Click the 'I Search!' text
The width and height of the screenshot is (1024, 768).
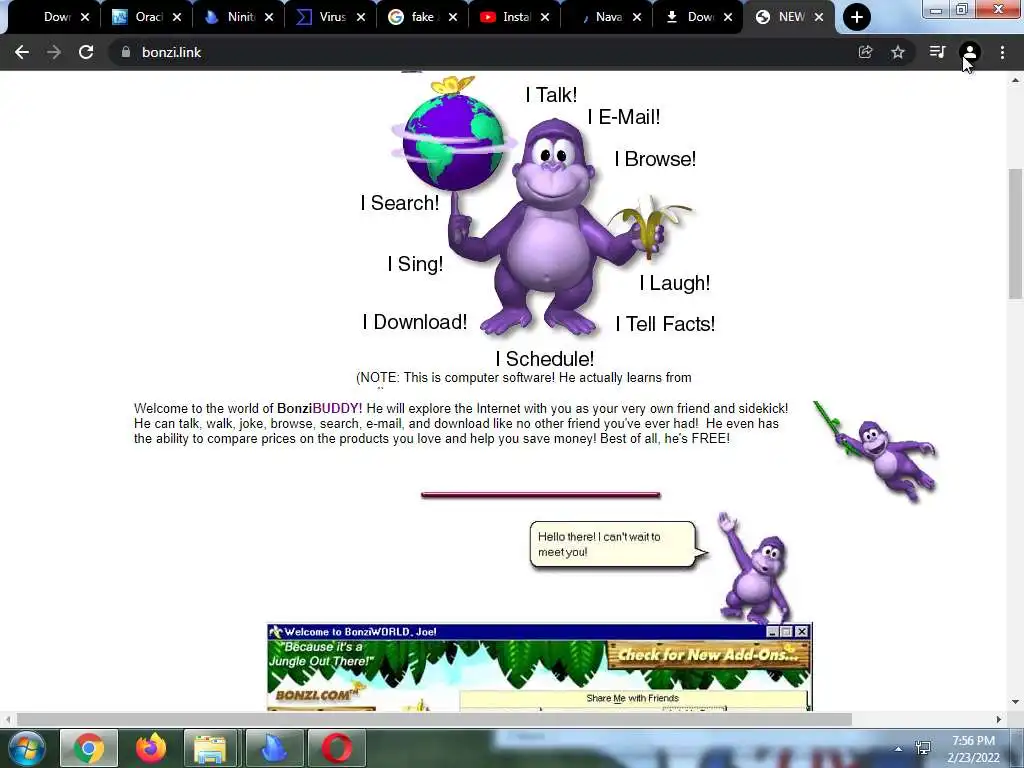pyautogui.click(x=400, y=203)
